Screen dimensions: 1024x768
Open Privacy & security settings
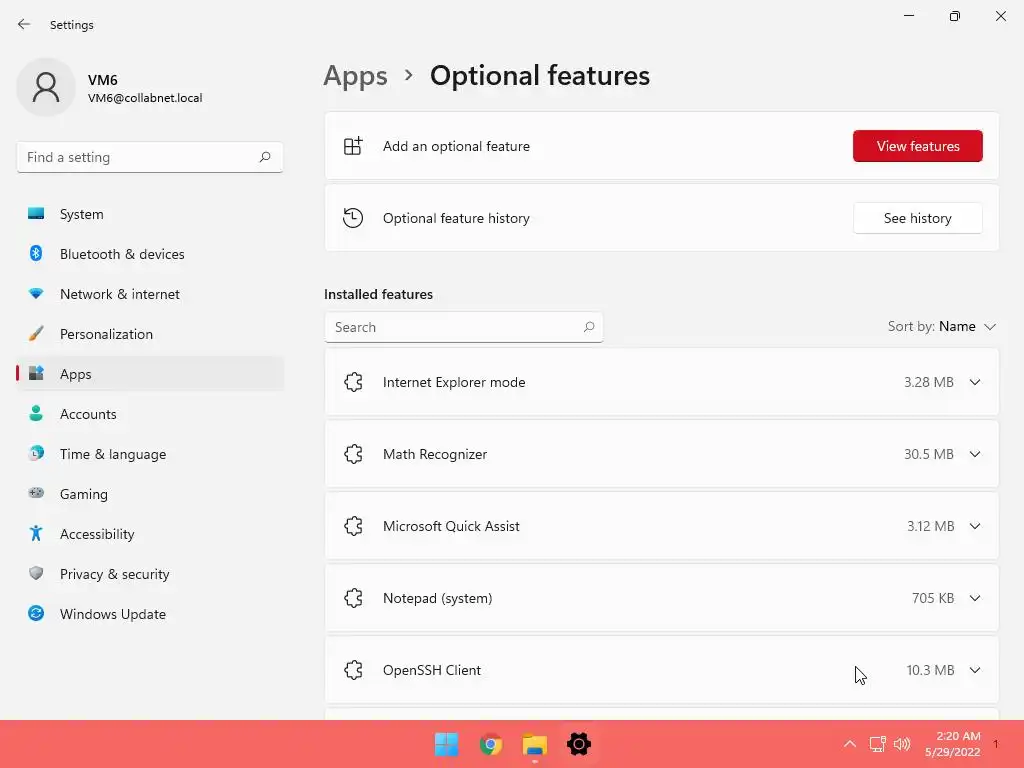[x=150, y=574]
